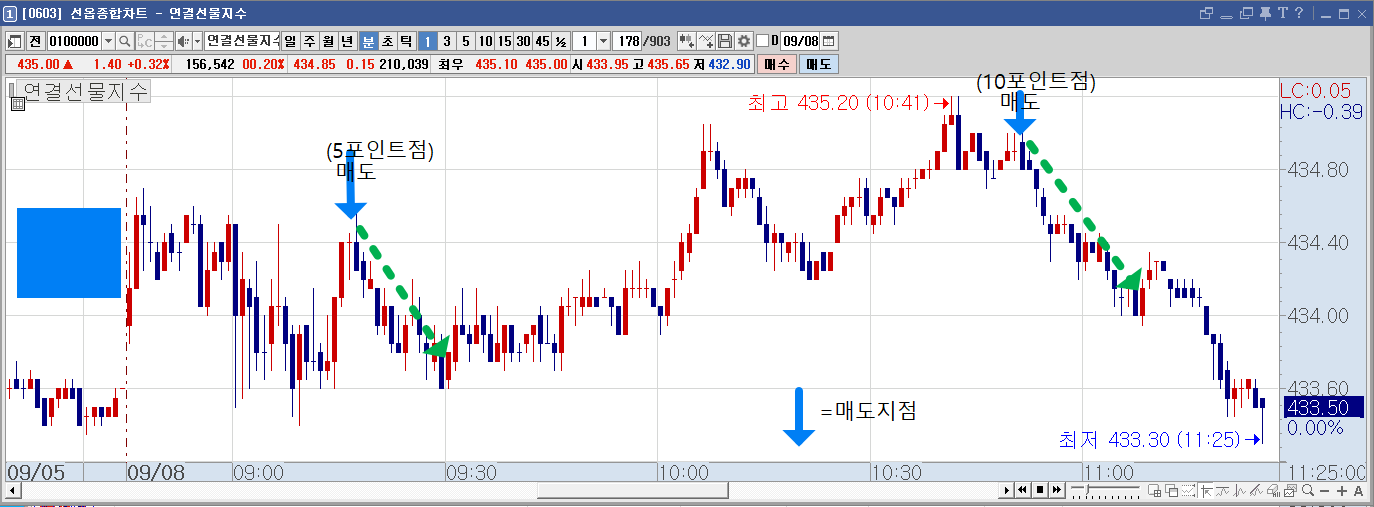Open the panel layout icon at toolbar start

pyautogui.click(x=15, y=41)
